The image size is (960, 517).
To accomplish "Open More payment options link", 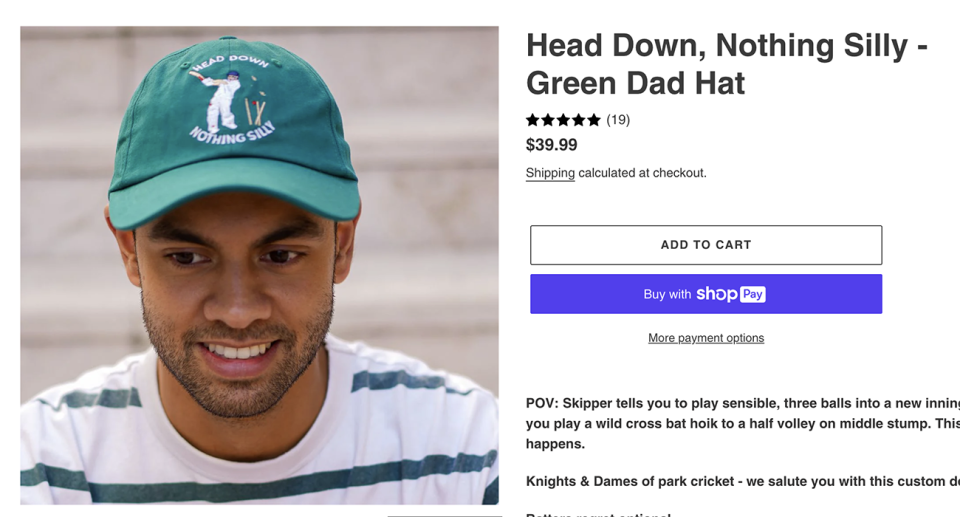I will pos(706,338).
